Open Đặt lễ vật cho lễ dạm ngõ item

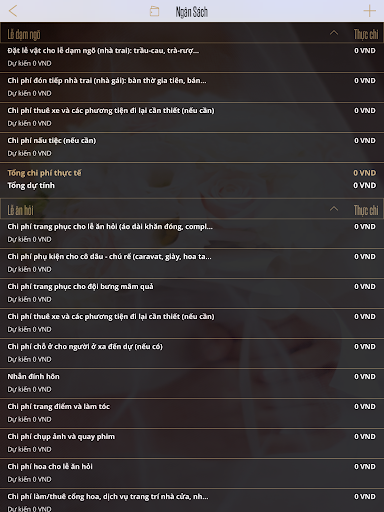click(192, 57)
